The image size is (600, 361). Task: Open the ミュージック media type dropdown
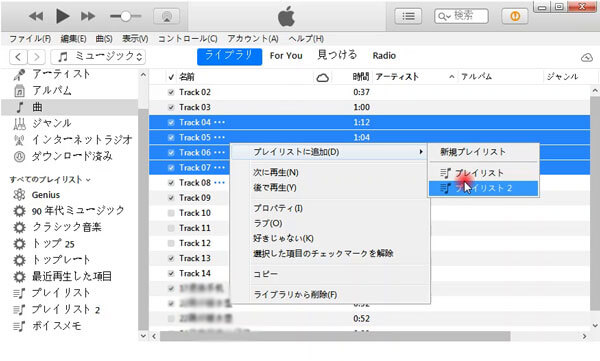(x=98, y=57)
